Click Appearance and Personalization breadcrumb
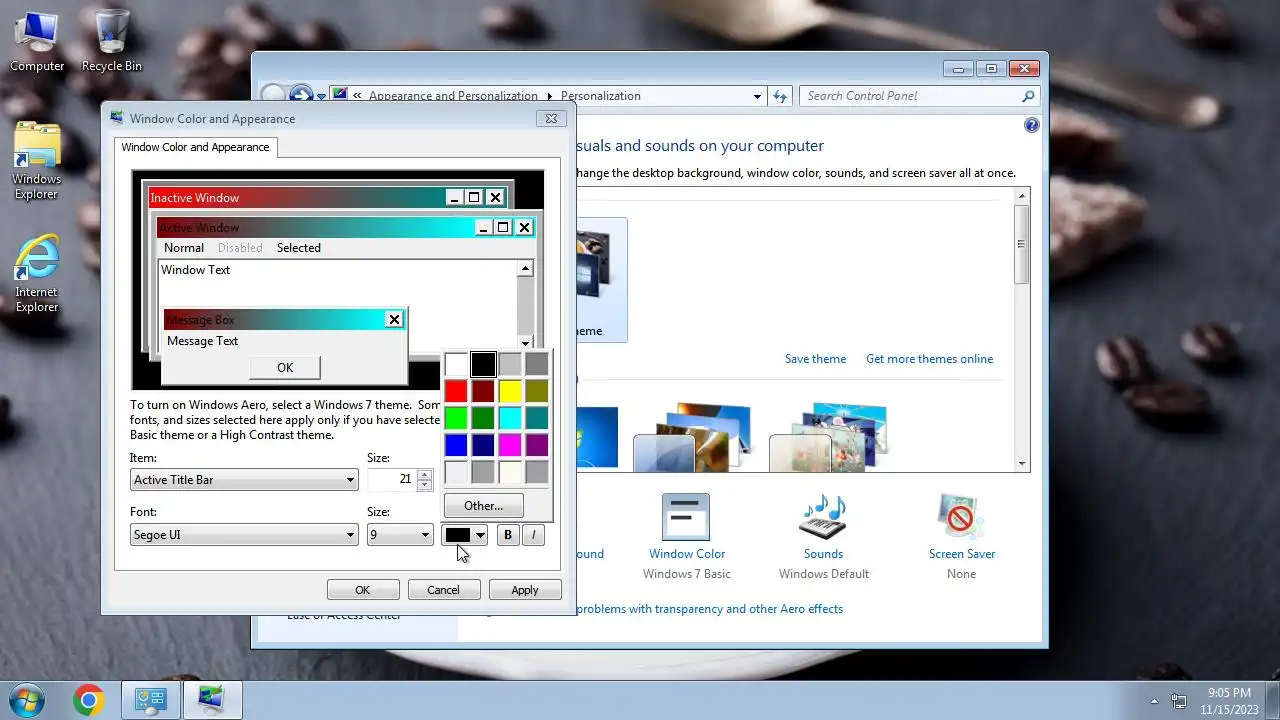 click(453, 96)
